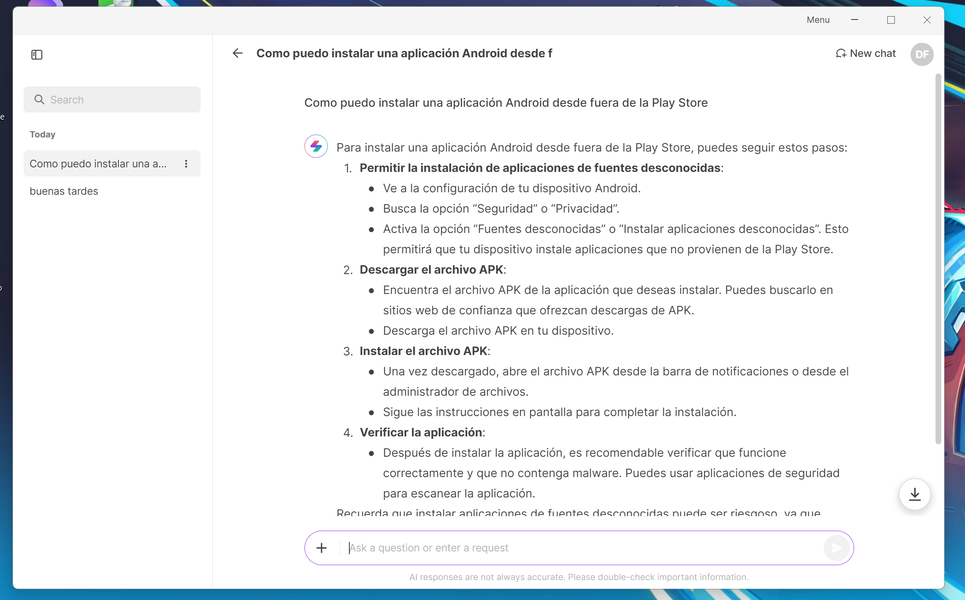Open options for 'Como puedo instalar' chat
Viewport: 965px width, 600px height.
[186, 164]
